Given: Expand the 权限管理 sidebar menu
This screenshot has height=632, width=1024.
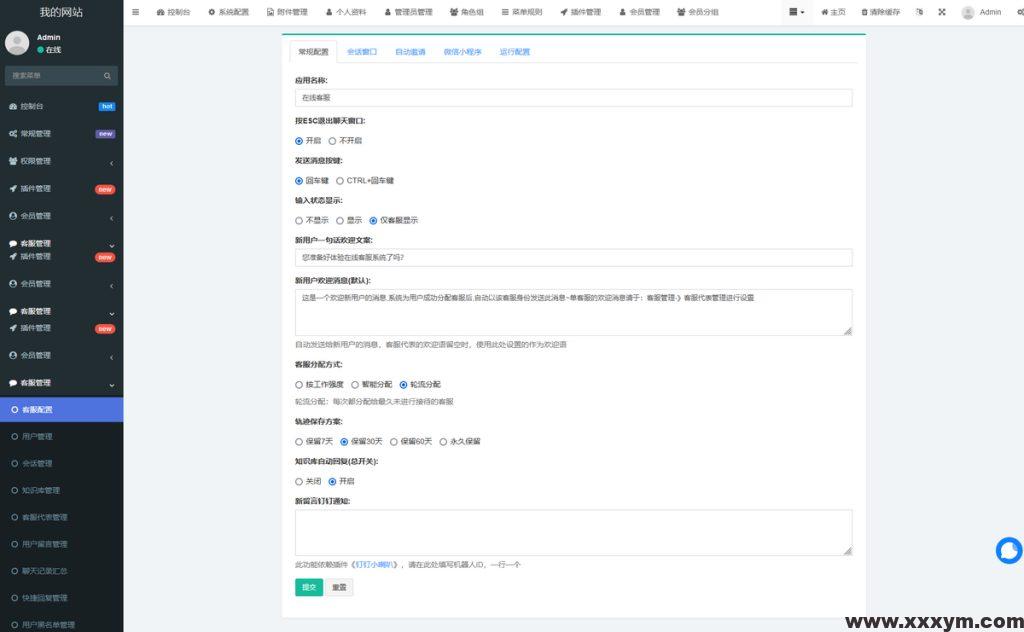Looking at the screenshot, I should pyautogui.click(x=61, y=161).
